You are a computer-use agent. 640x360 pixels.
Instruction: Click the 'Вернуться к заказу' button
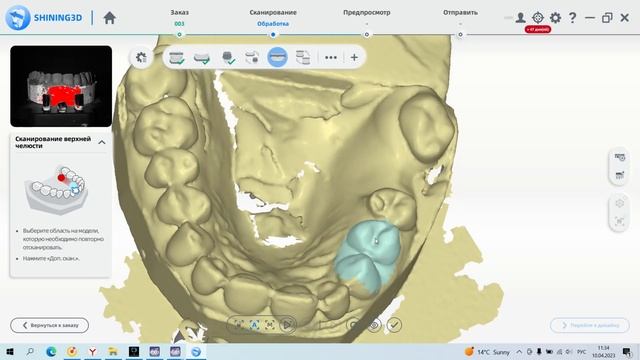point(49,325)
